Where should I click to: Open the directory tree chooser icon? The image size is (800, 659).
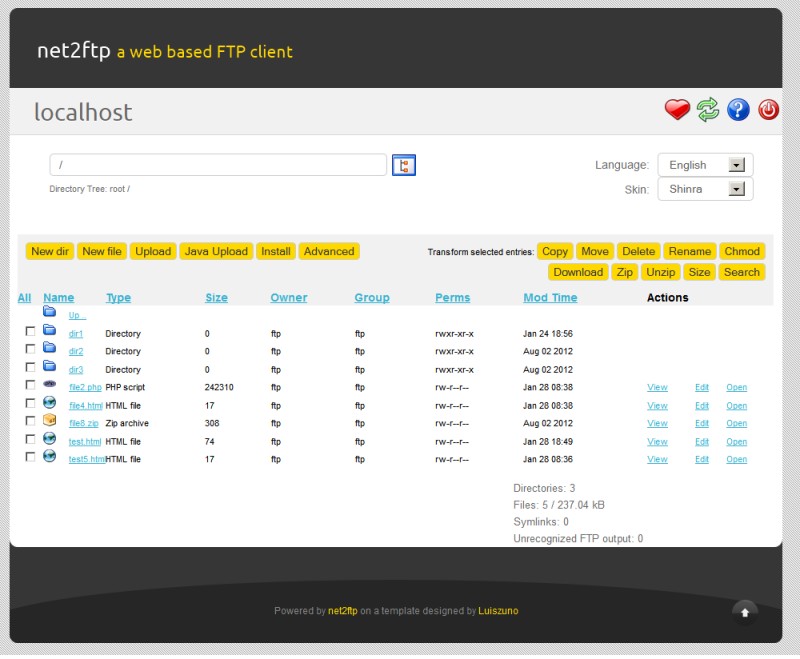[404, 165]
